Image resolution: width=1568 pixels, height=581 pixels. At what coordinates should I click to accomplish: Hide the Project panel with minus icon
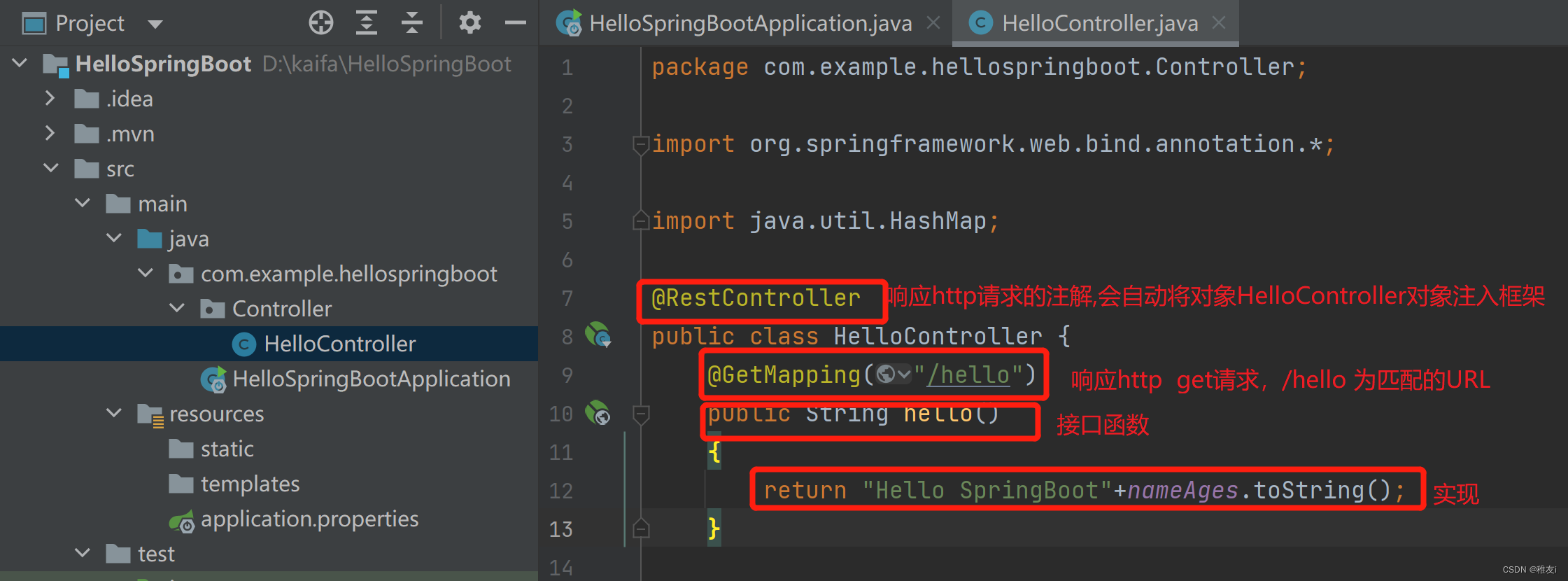[515, 23]
